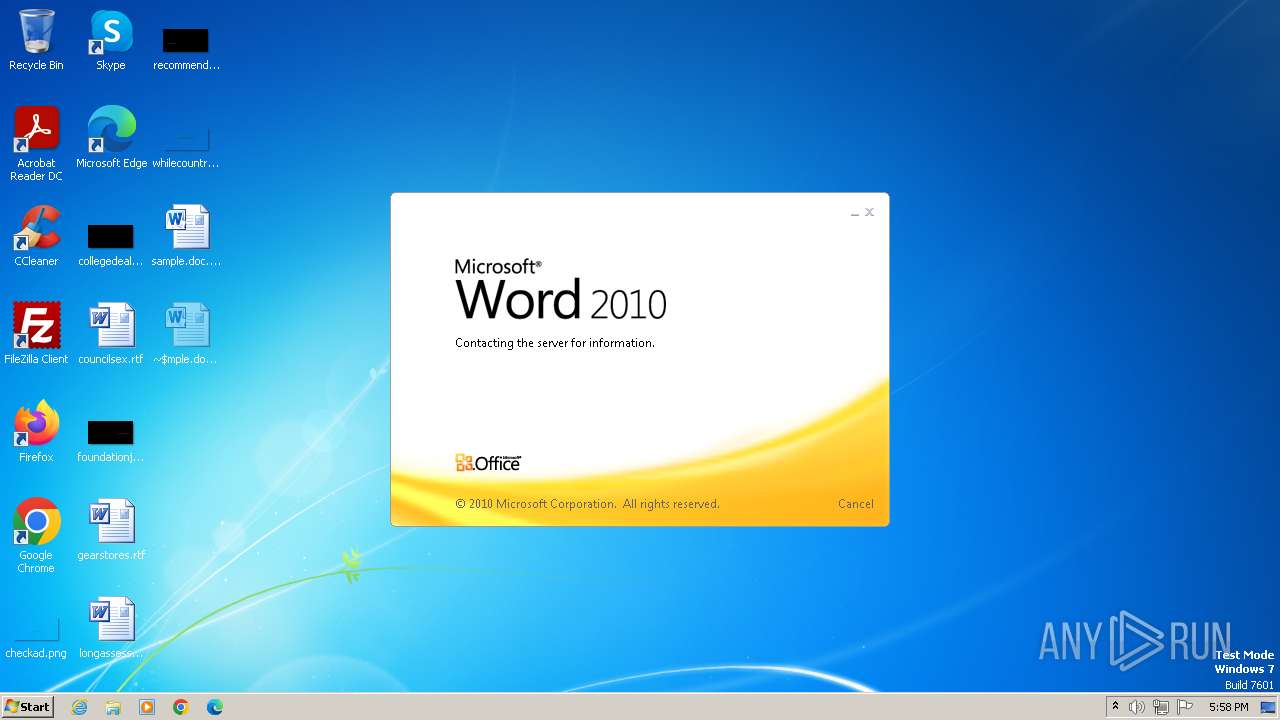
Task: Open Windows Explorer folder in taskbar
Action: [113, 707]
